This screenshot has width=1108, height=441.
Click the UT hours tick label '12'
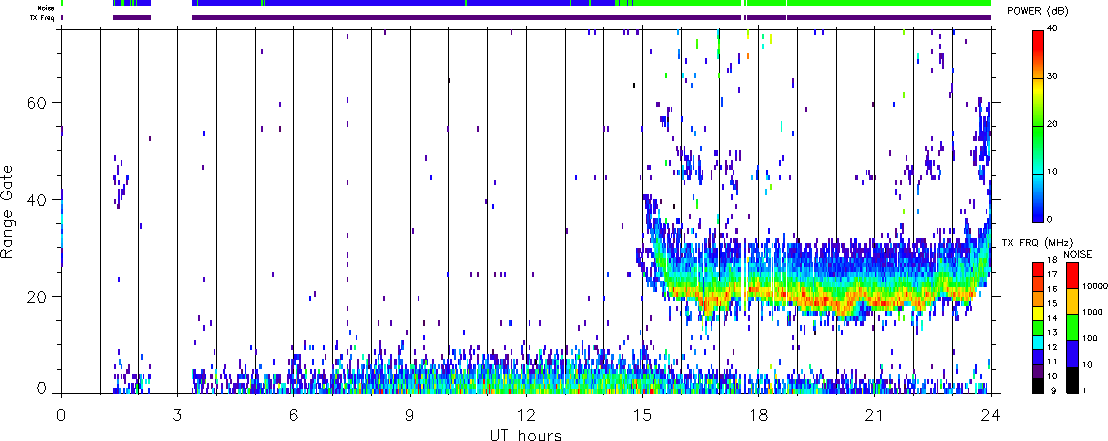[526, 414]
